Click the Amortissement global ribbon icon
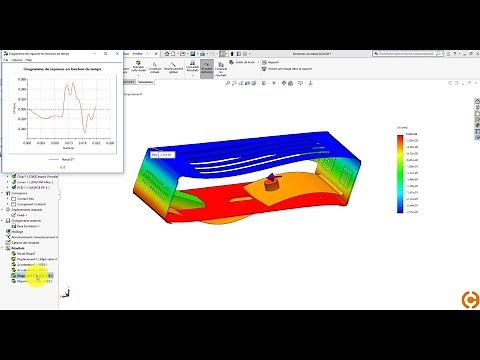 173,67
